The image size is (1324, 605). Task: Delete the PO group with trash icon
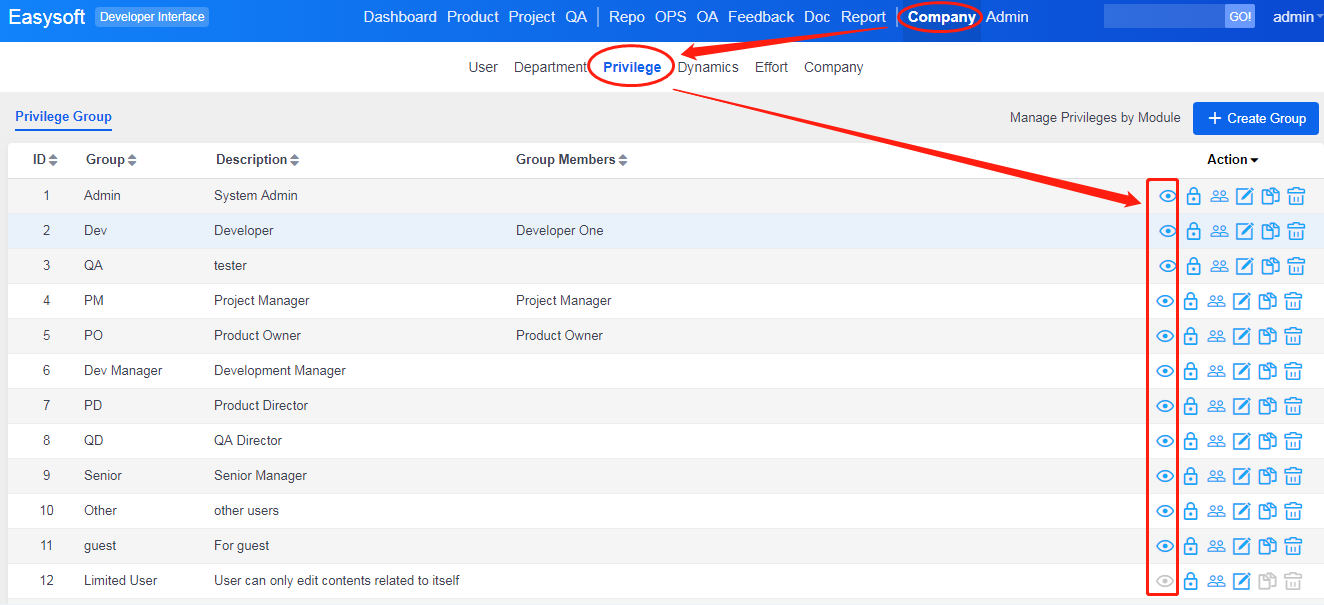[x=1293, y=336]
